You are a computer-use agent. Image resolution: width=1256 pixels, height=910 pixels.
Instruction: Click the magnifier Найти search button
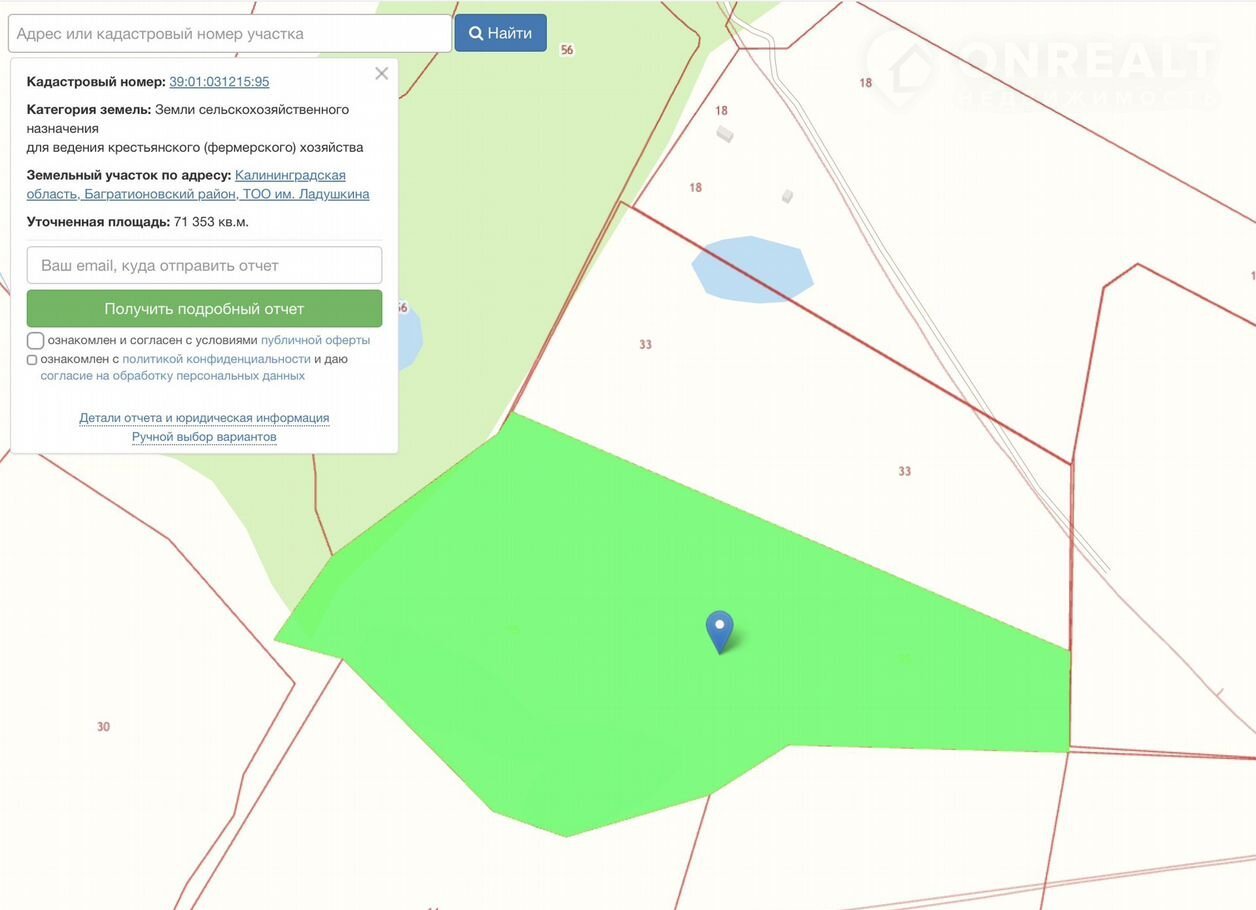point(500,33)
